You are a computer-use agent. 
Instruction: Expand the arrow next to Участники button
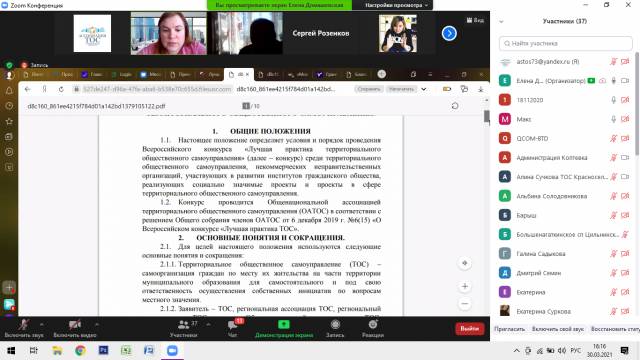tap(209, 324)
